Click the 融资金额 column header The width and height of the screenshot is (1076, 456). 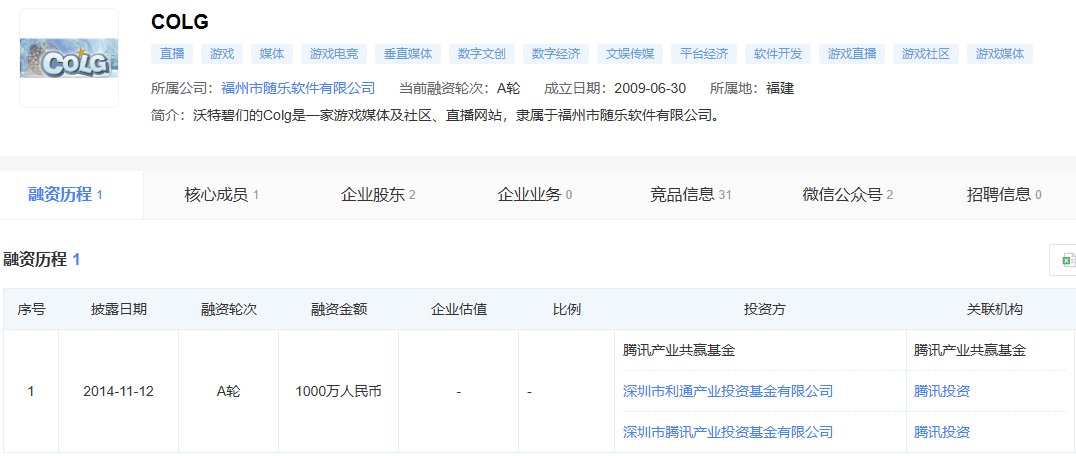point(339,309)
